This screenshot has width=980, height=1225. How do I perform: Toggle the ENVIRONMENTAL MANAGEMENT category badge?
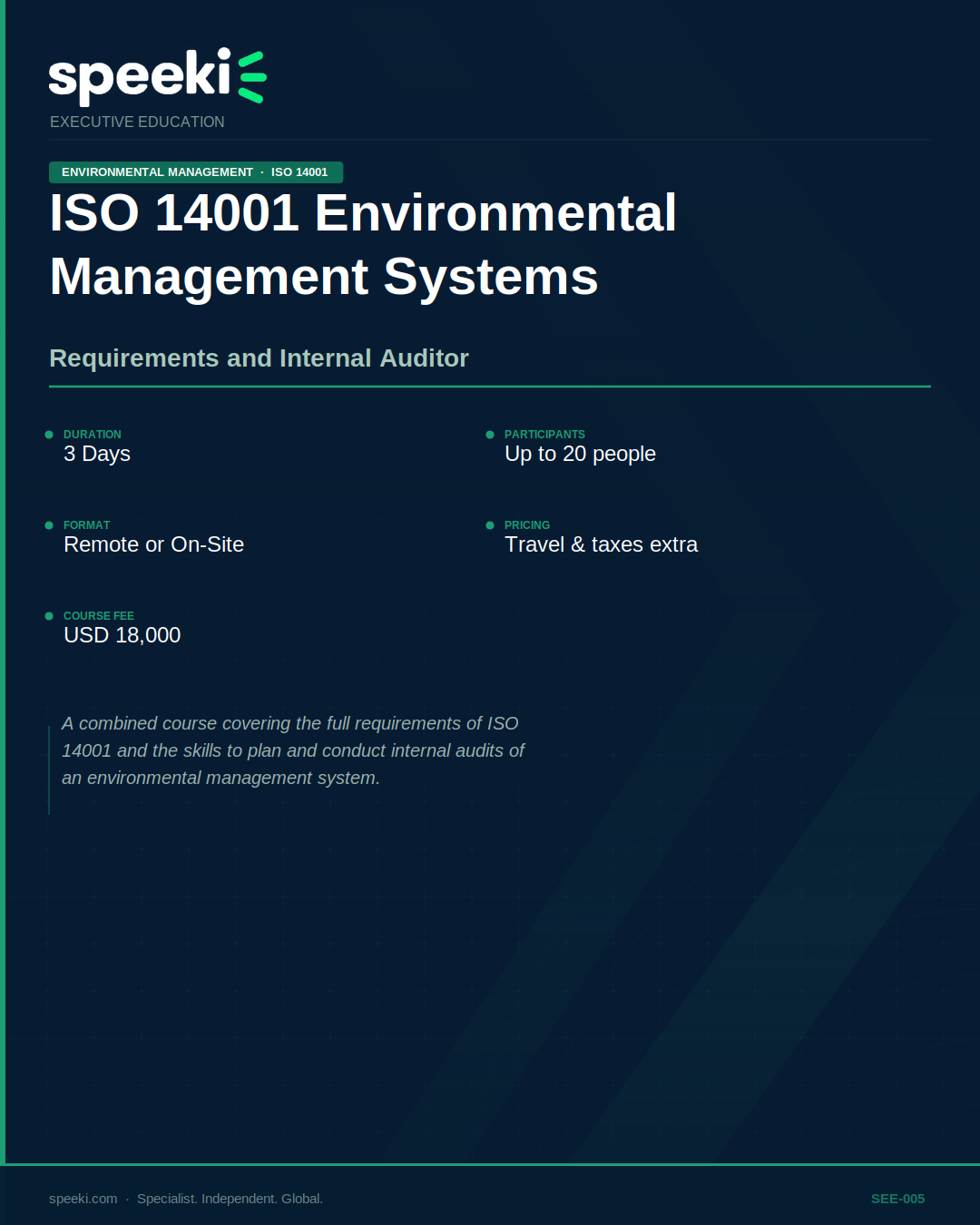[x=157, y=171]
